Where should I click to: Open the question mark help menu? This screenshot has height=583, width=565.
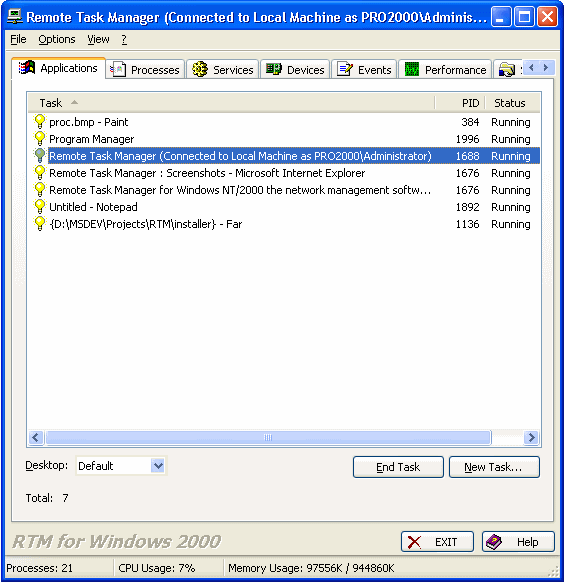[124, 39]
